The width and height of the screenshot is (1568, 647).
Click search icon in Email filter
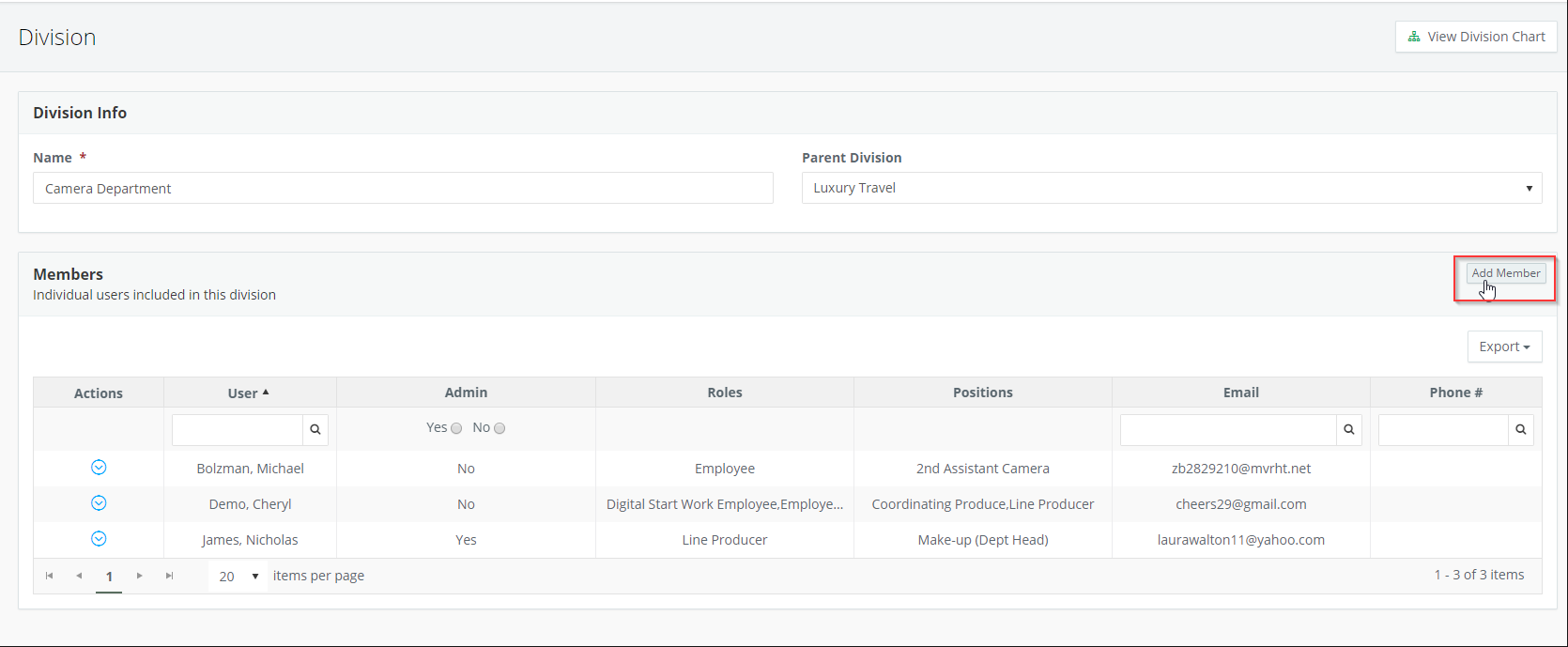(x=1348, y=430)
